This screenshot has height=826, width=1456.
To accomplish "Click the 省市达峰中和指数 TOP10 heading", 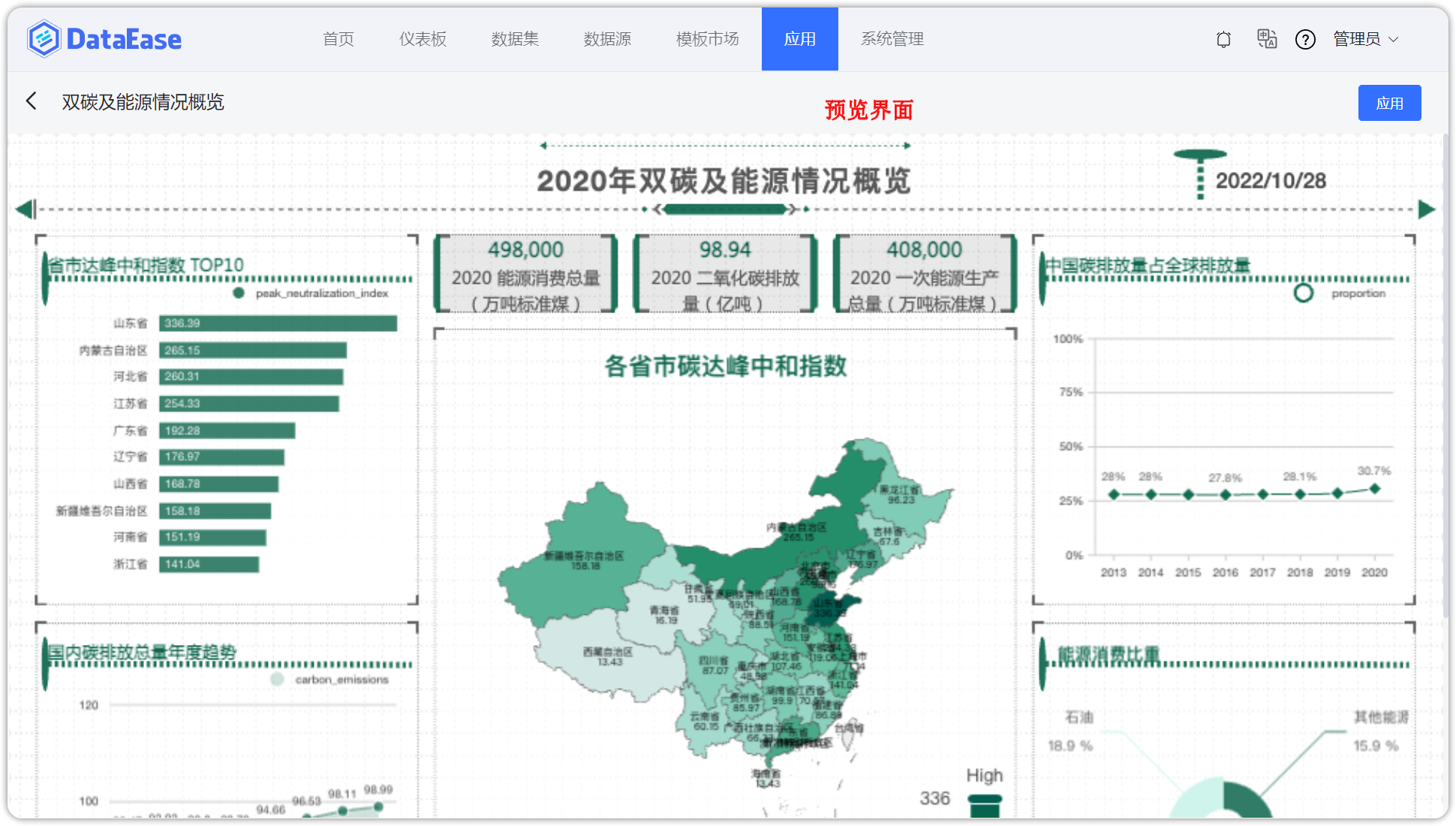I will [x=146, y=265].
